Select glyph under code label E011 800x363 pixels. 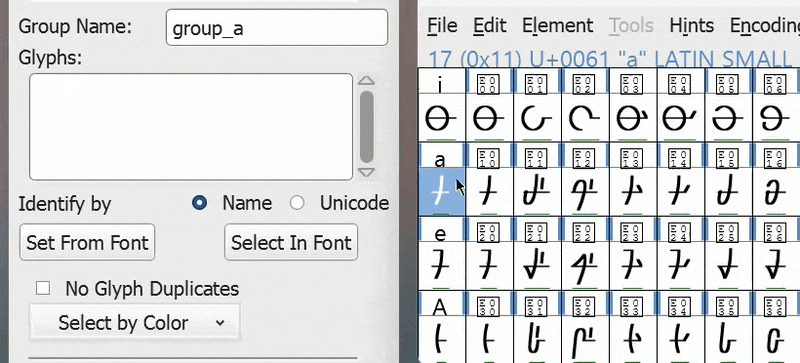pyautogui.click(x=537, y=192)
